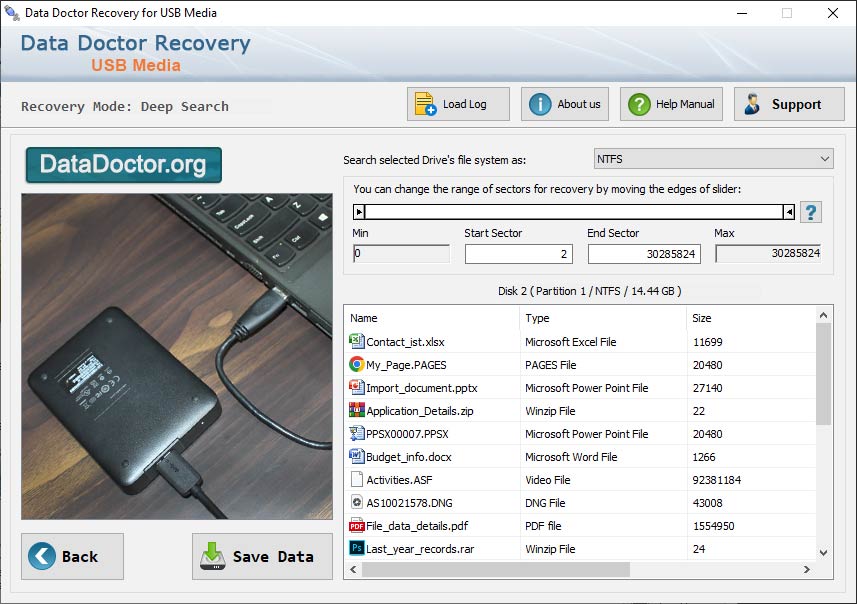The image size is (857, 604).
Task: Click the About us info icon
Action: tap(540, 104)
